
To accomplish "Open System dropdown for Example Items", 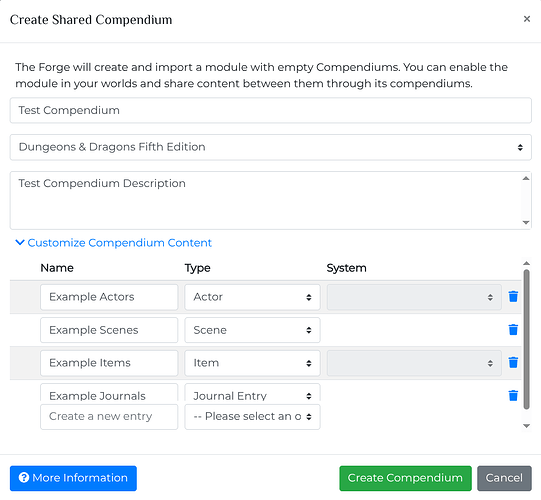I will pyautogui.click(x=414, y=363).
